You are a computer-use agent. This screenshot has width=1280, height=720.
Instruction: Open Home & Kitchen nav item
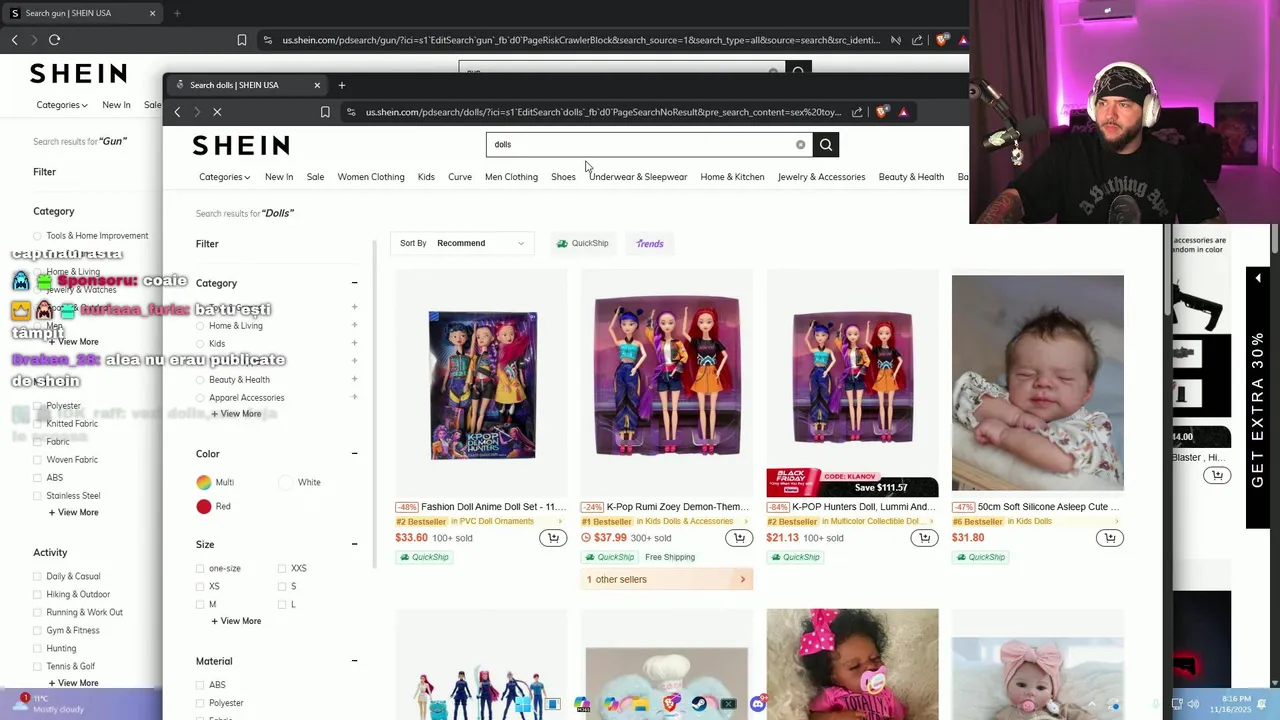732,177
